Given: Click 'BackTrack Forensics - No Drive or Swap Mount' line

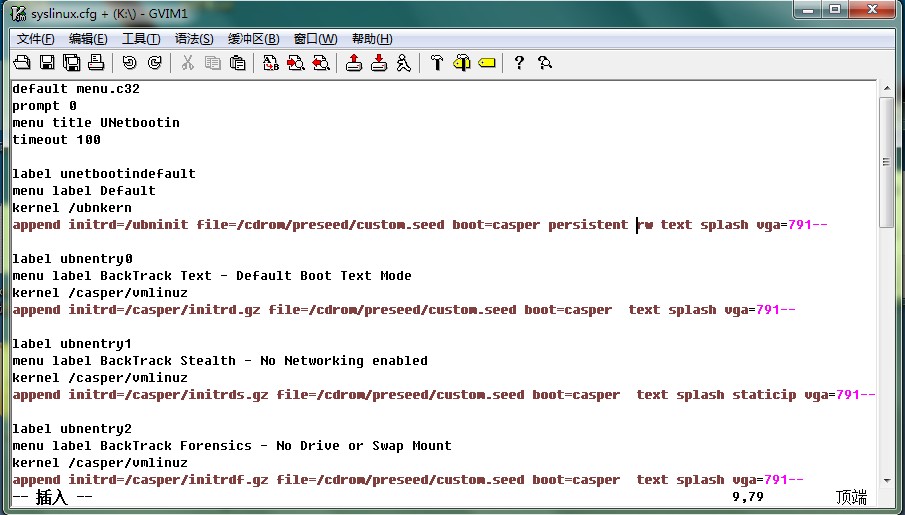Looking at the screenshot, I should coord(276,445).
